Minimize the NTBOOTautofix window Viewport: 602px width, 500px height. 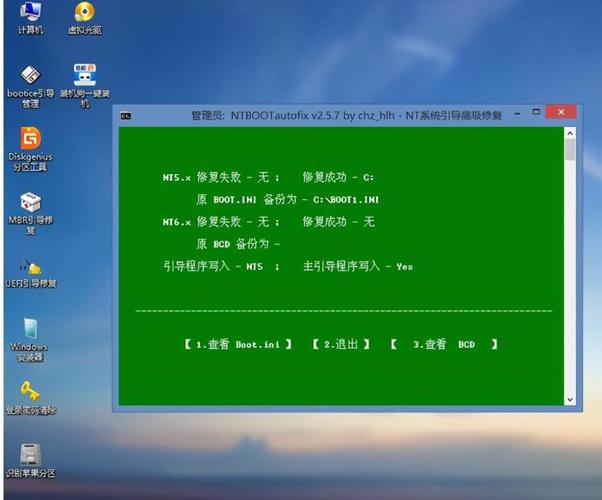pos(518,114)
